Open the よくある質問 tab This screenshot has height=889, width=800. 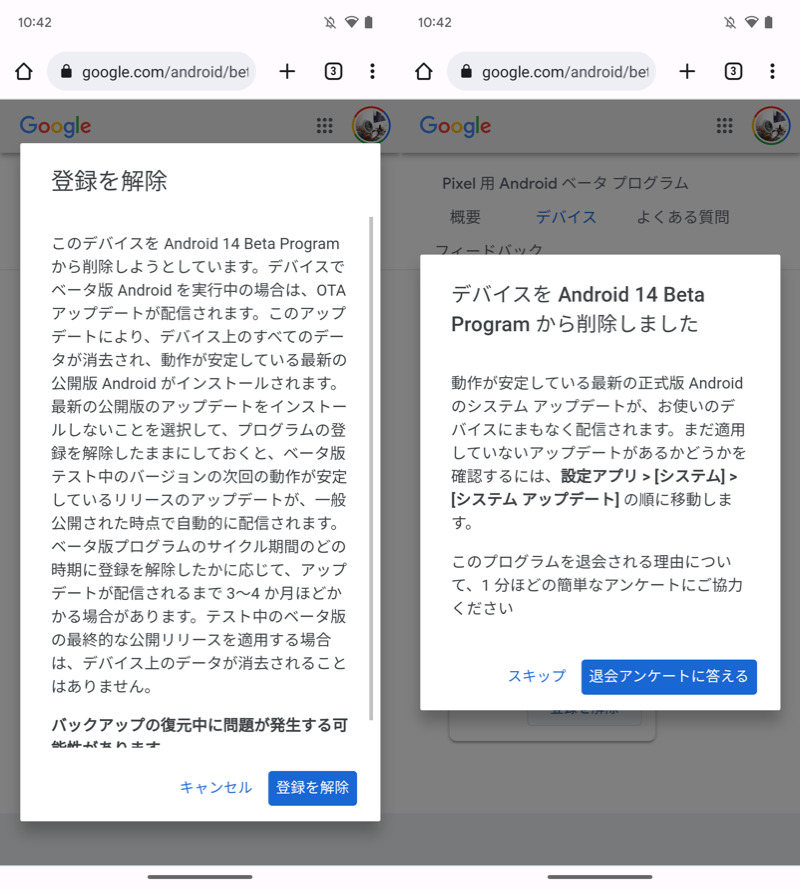(683, 217)
